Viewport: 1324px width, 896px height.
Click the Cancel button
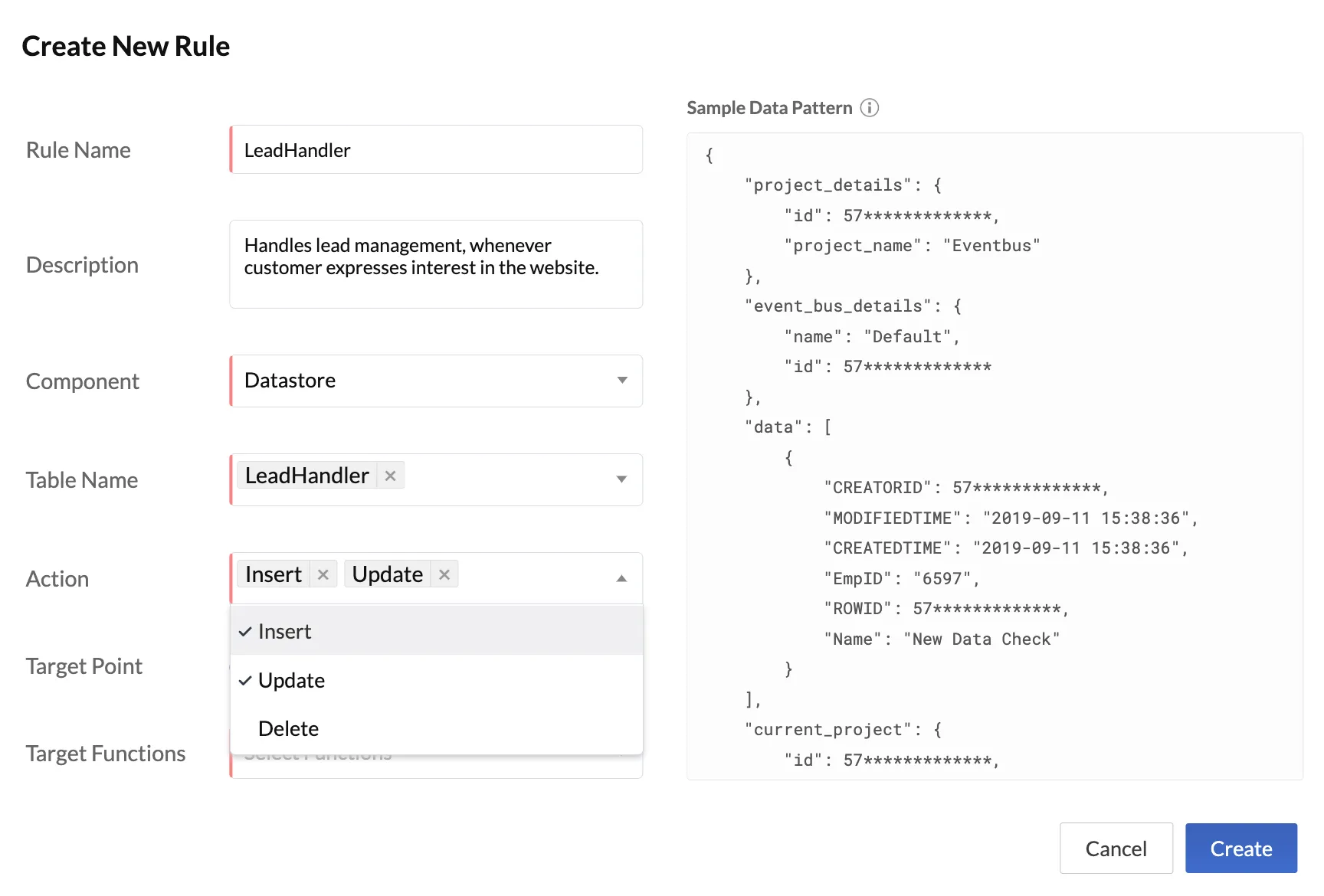coord(1116,848)
